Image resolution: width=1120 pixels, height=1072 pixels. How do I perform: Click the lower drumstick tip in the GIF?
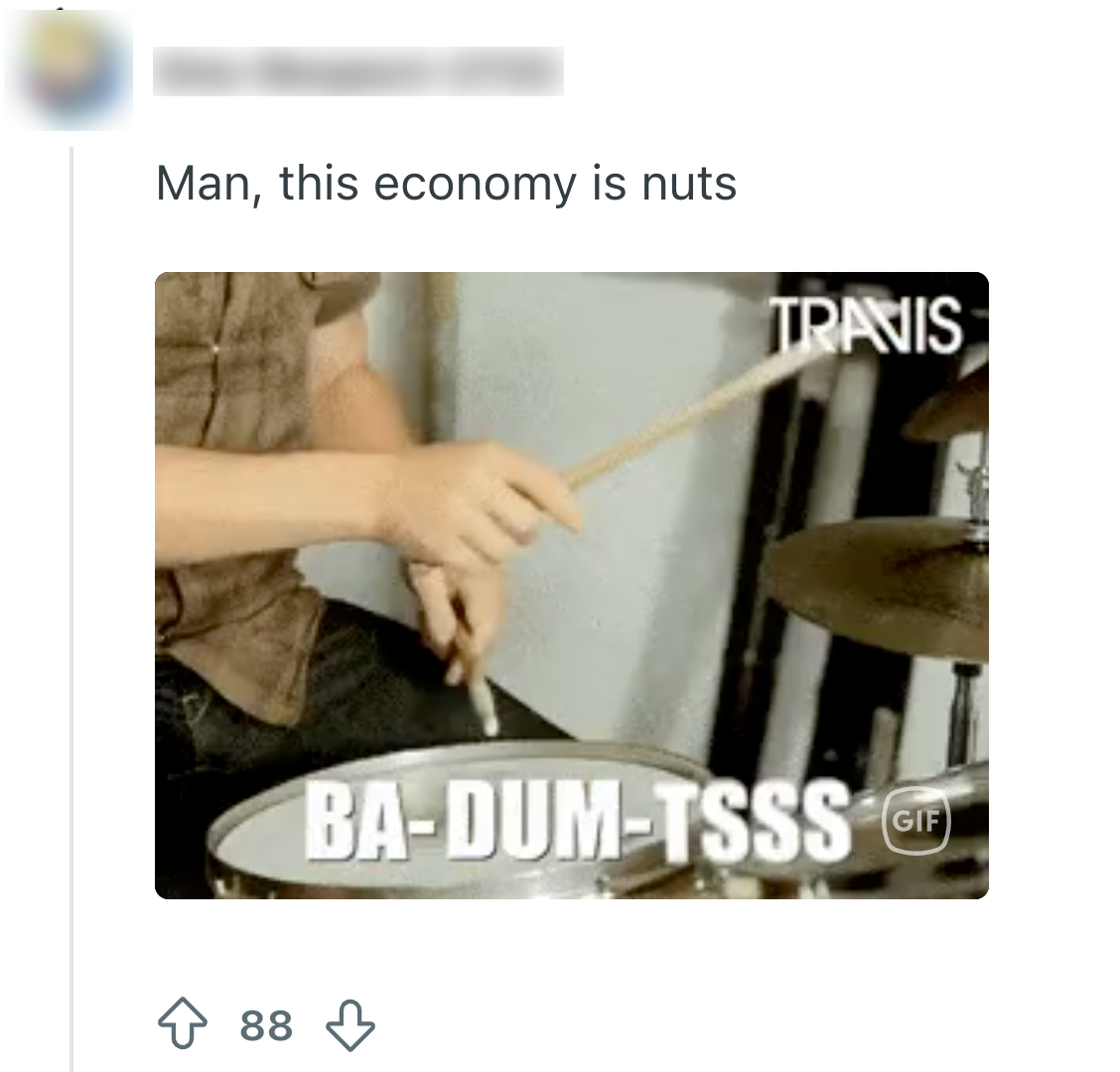tap(485, 707)
